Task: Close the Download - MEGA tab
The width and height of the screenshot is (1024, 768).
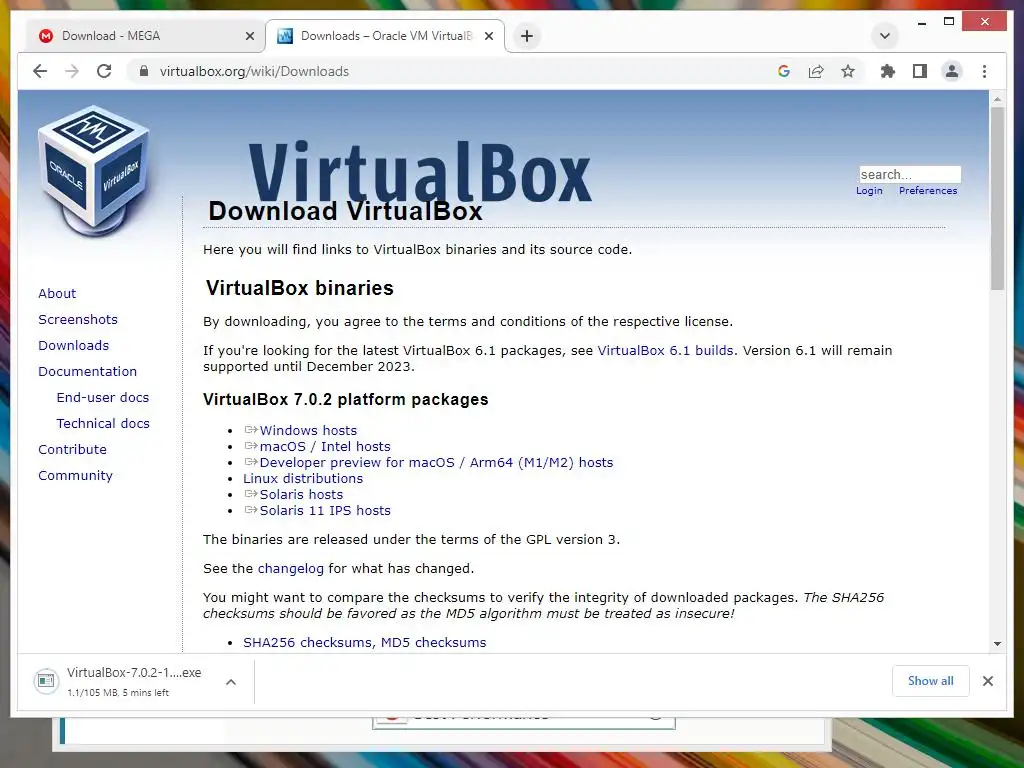Action: 249,36
